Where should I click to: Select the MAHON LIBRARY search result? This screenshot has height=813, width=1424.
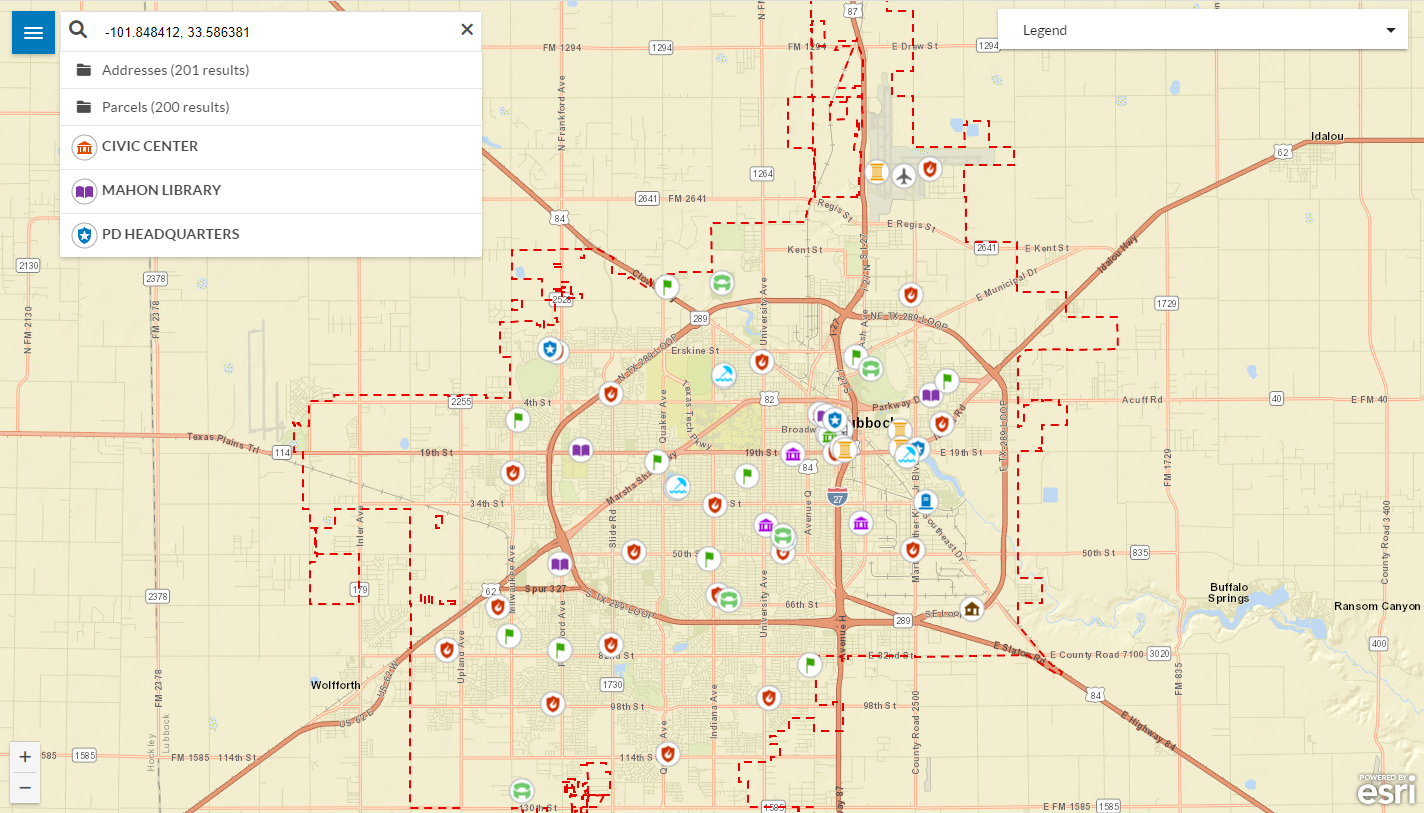tap(271, 191)
